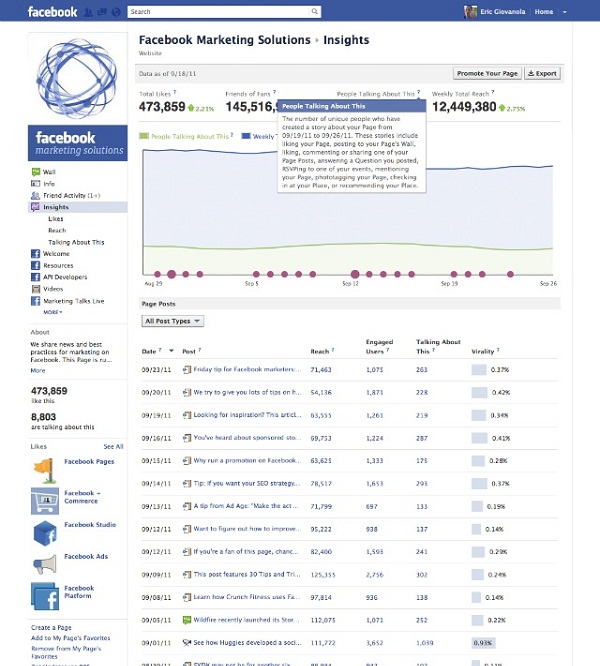Click Remove from My Page's Favorites
The height and width of the screenshot is (666, 600).
tap(66, 652)
